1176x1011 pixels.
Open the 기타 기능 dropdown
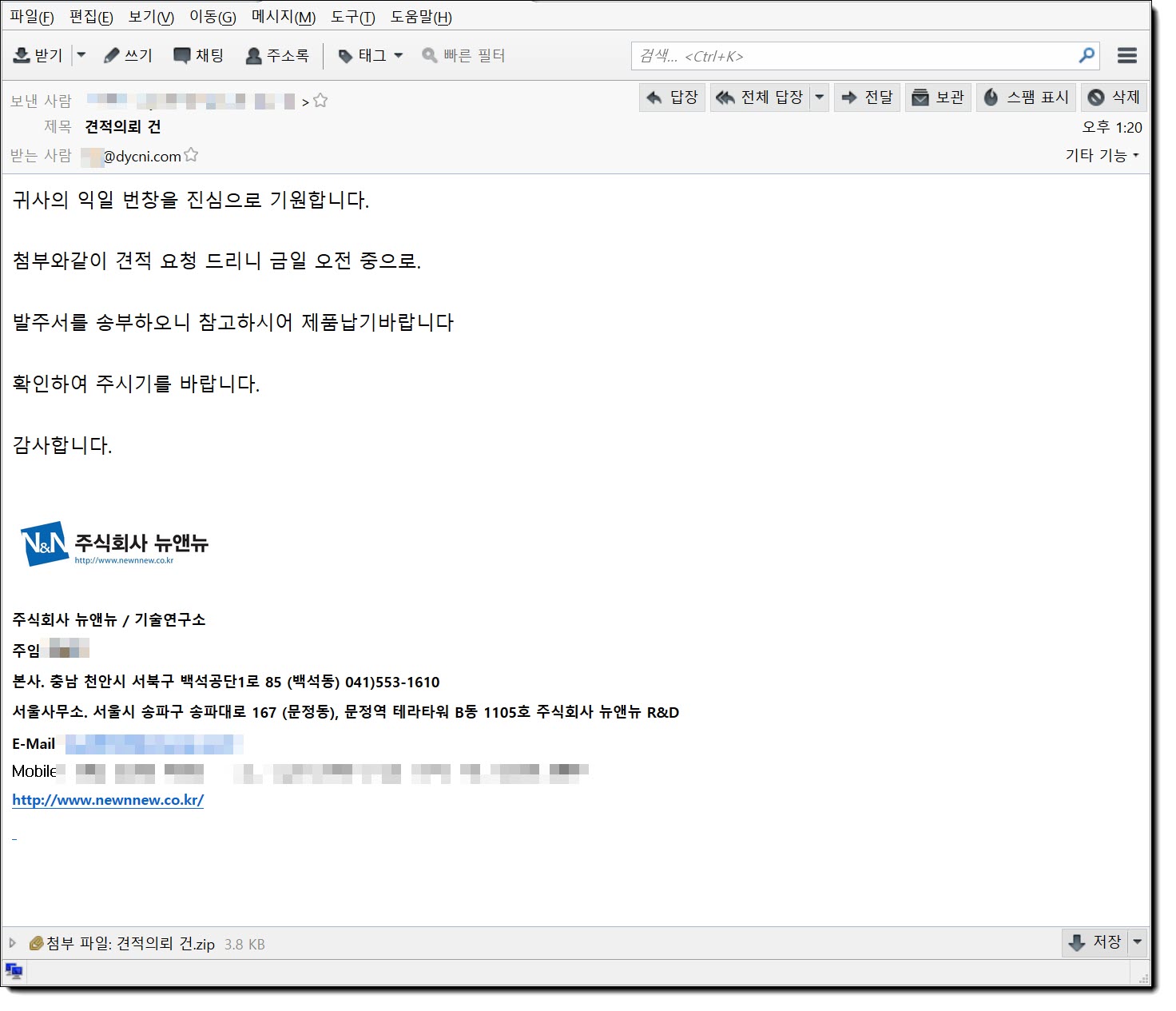[1102, 155]
